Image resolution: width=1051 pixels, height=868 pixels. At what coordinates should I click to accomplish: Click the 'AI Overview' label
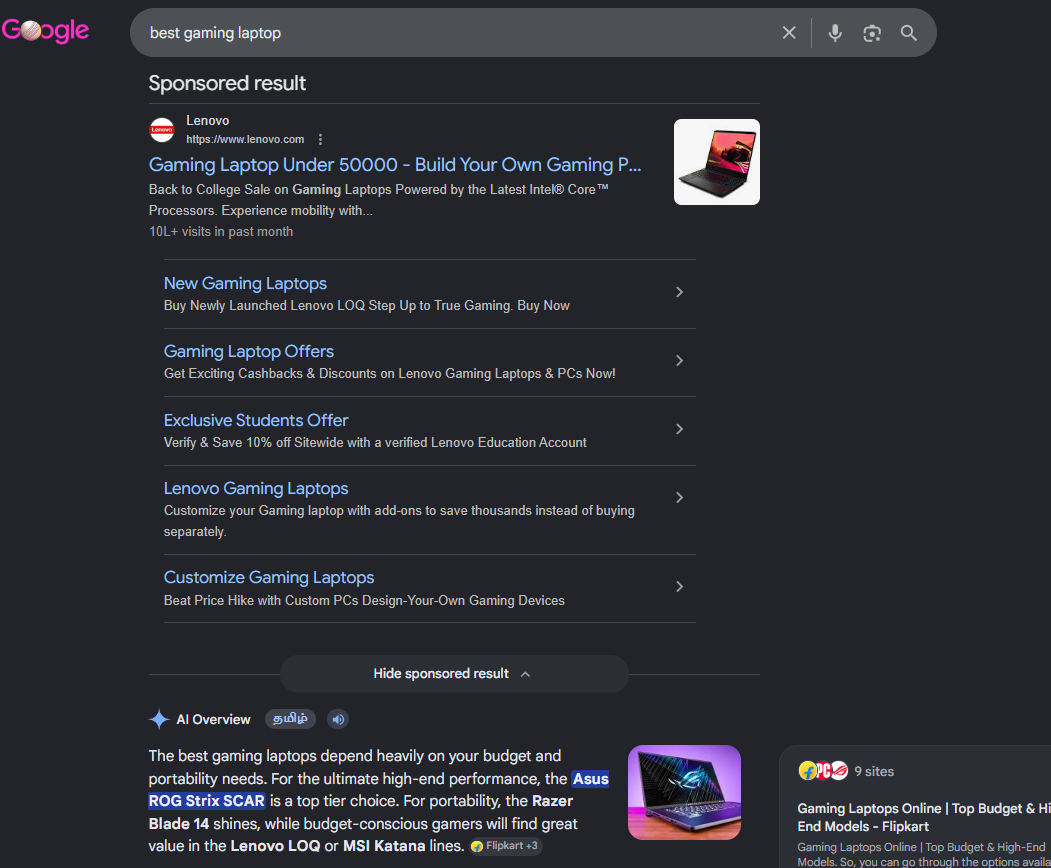click(213, 719)
